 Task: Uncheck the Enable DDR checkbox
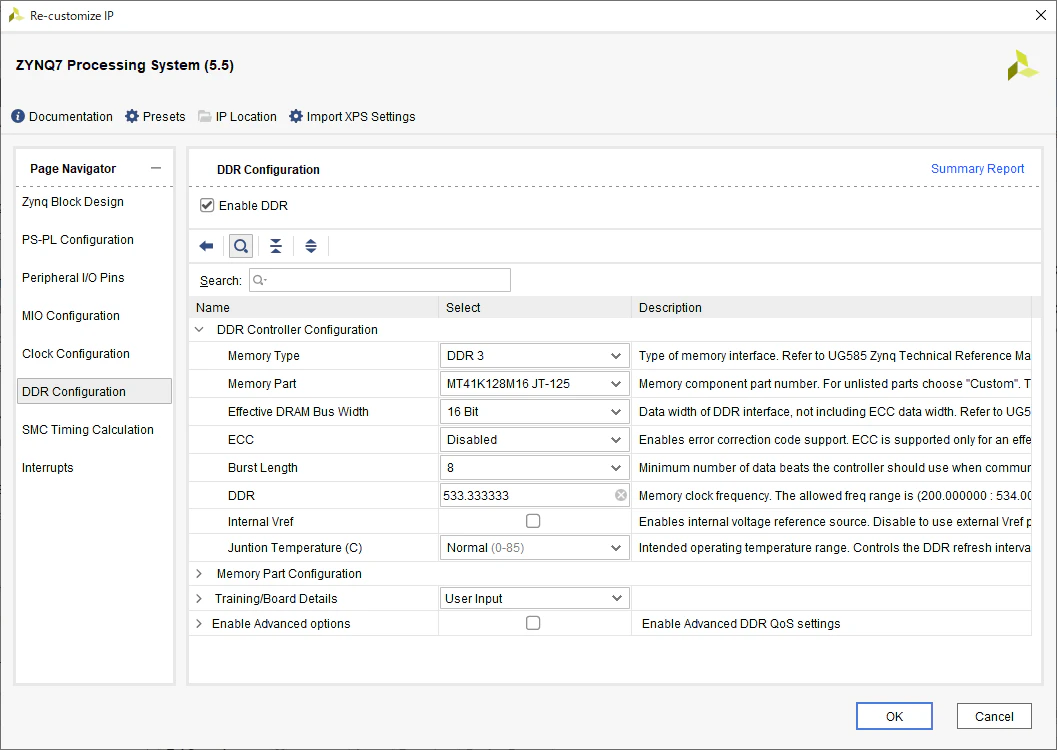tap(207, 206)
